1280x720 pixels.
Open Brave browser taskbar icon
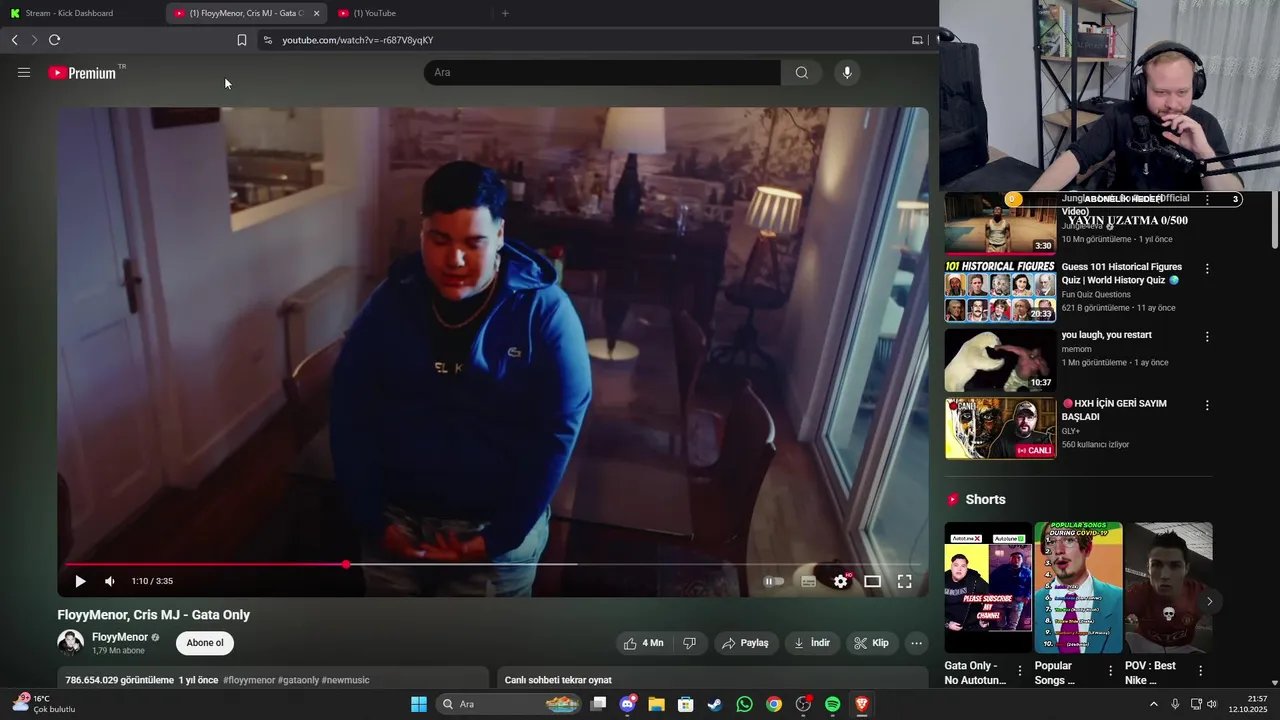861,704
